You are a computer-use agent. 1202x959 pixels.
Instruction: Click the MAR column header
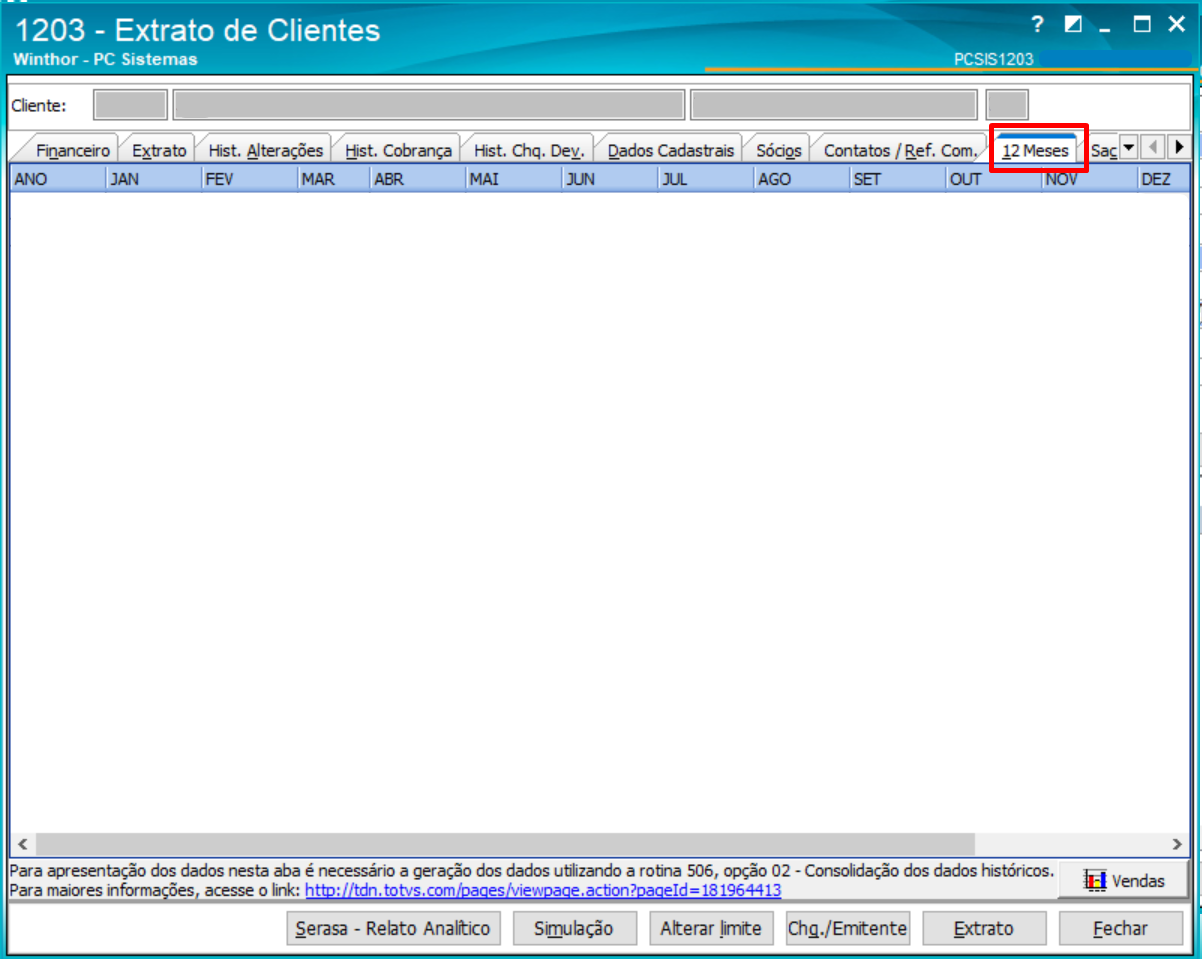[333, 180]
